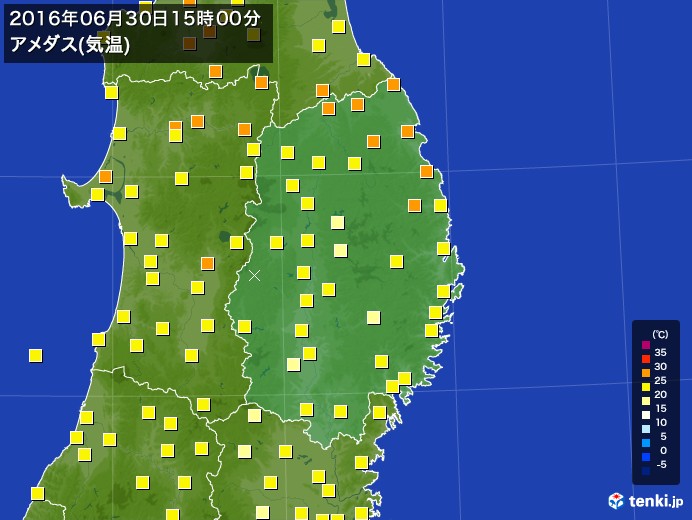Click the red legend swatch above 30
Viewport: 692px width, 520px height.
coord(646,359)
